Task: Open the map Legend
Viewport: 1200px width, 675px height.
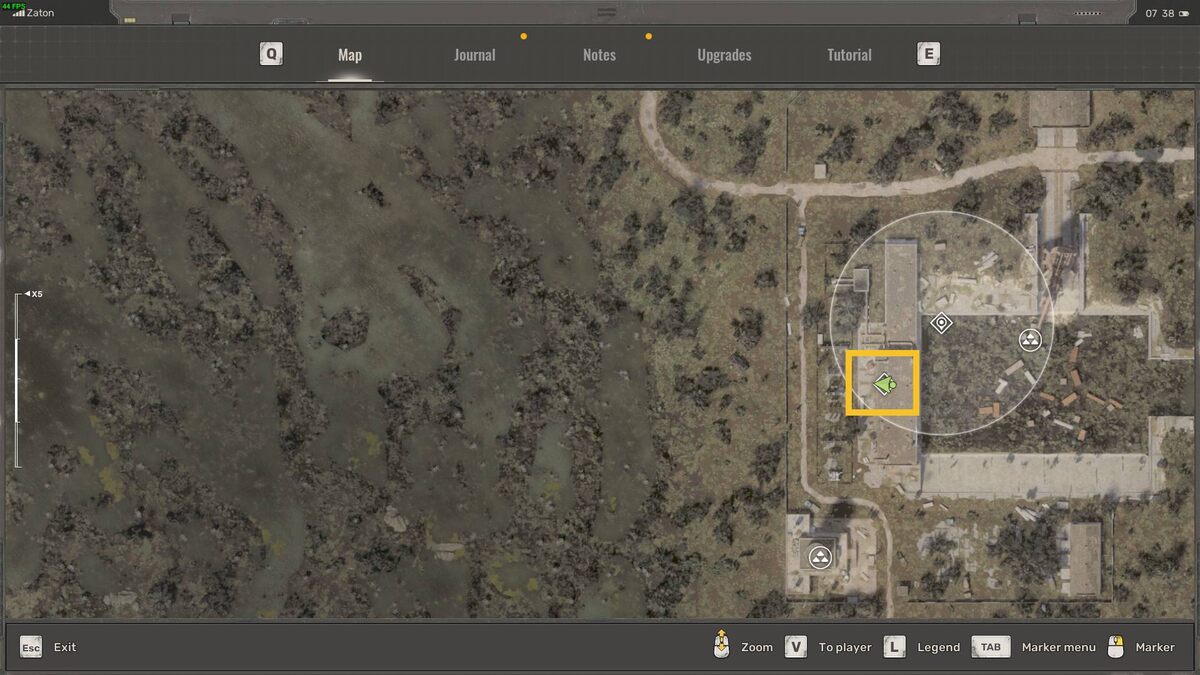Action: (x=938, y=647)
